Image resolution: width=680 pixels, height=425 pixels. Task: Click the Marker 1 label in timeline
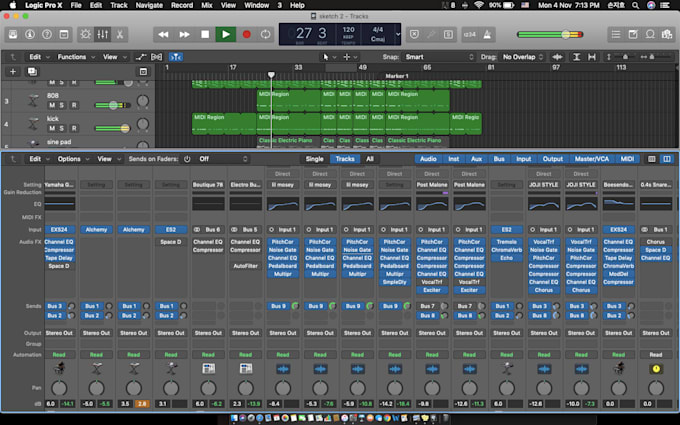pyautogui.click(x=397, y=76)
